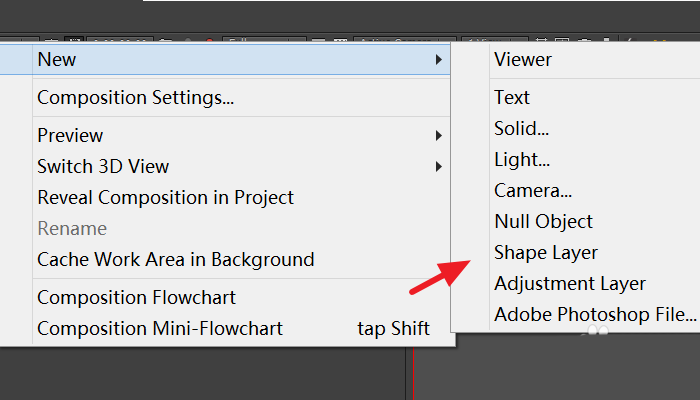
Task: Add a Null Object layer
Action: pyautogui.click(x=543, y=221)
